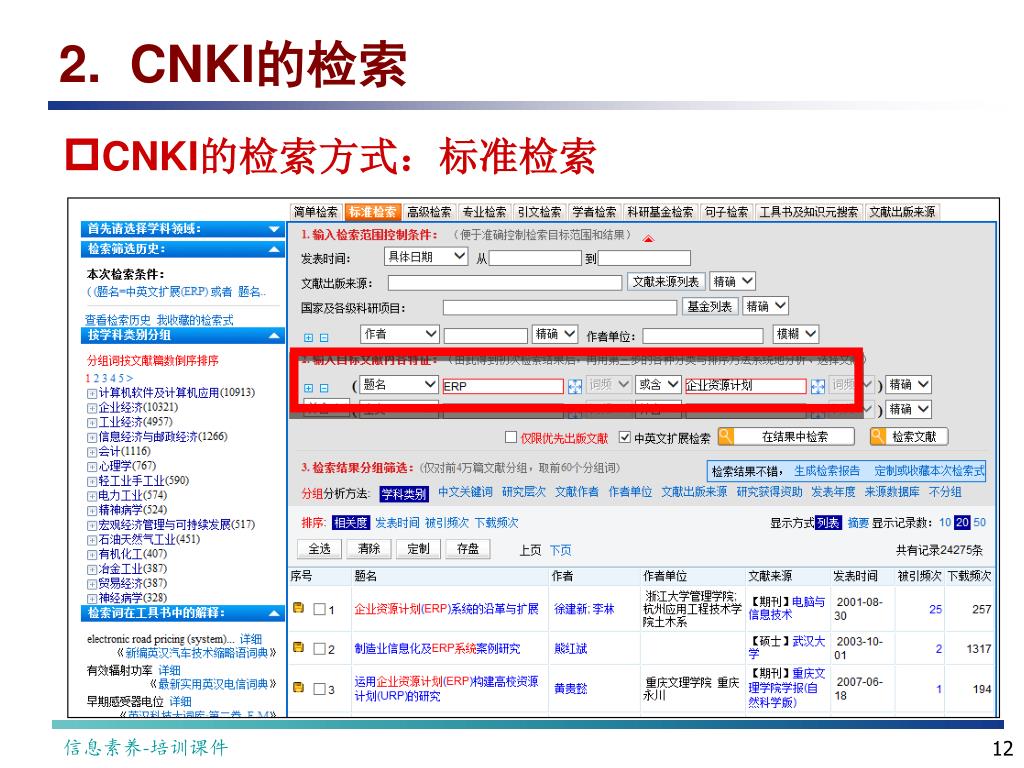The height and width of the screenshot is (768, 1024).
Task: Expand 计算机软件及计算机应用 tree node
Action: 91,394
